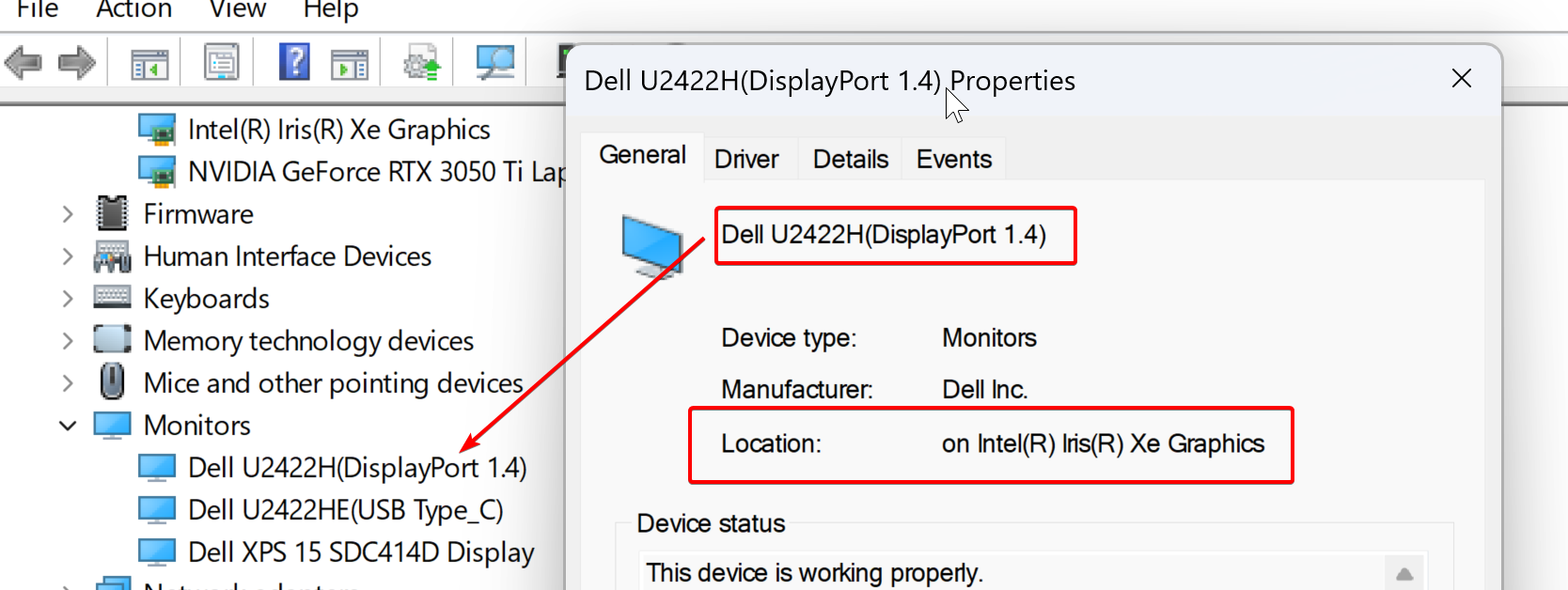This screenshot has height=590, width=1568.
Task: Select Memory technology devices label
Action: coord(308,341)
